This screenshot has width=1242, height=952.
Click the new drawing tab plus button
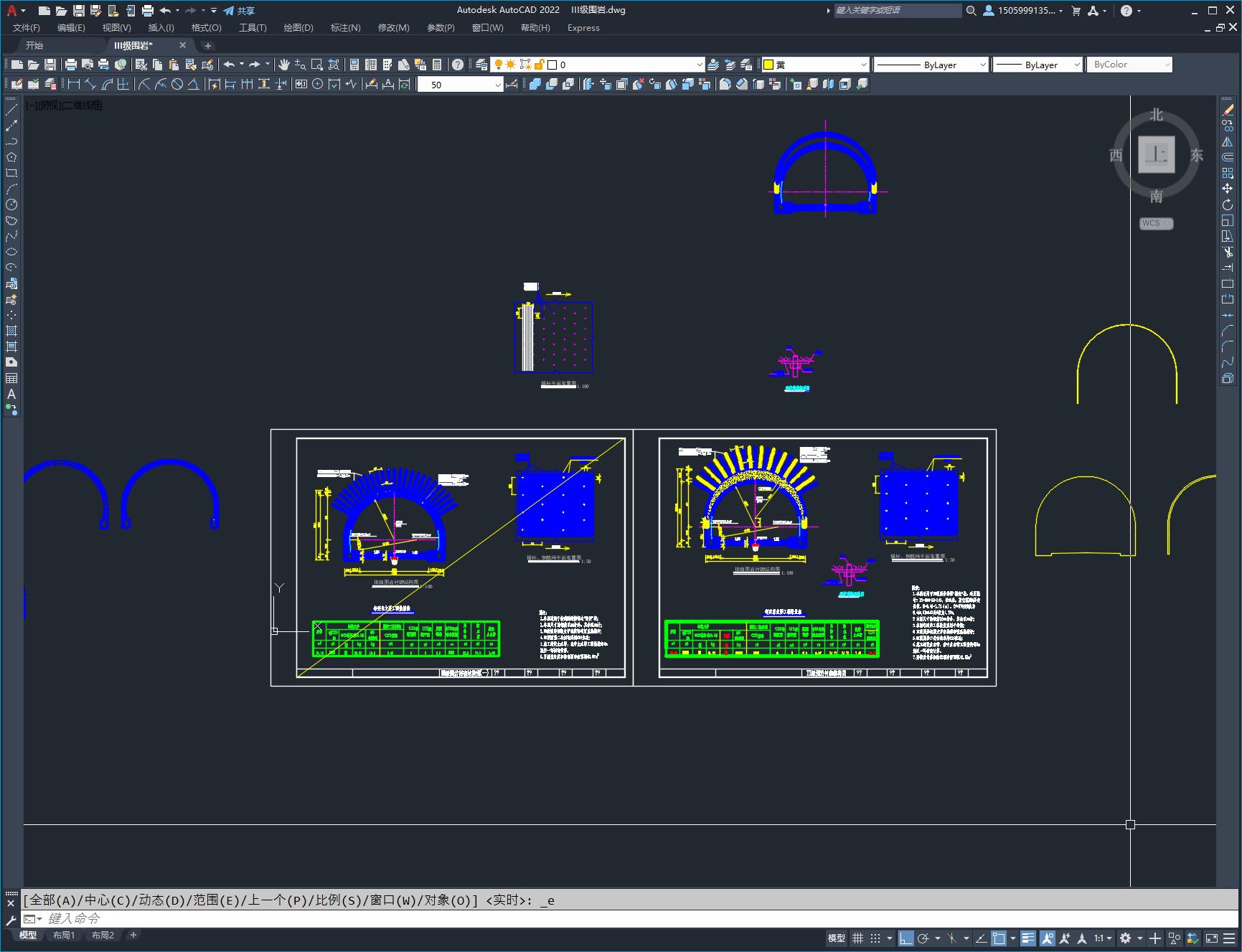click(x=208, y=45)
